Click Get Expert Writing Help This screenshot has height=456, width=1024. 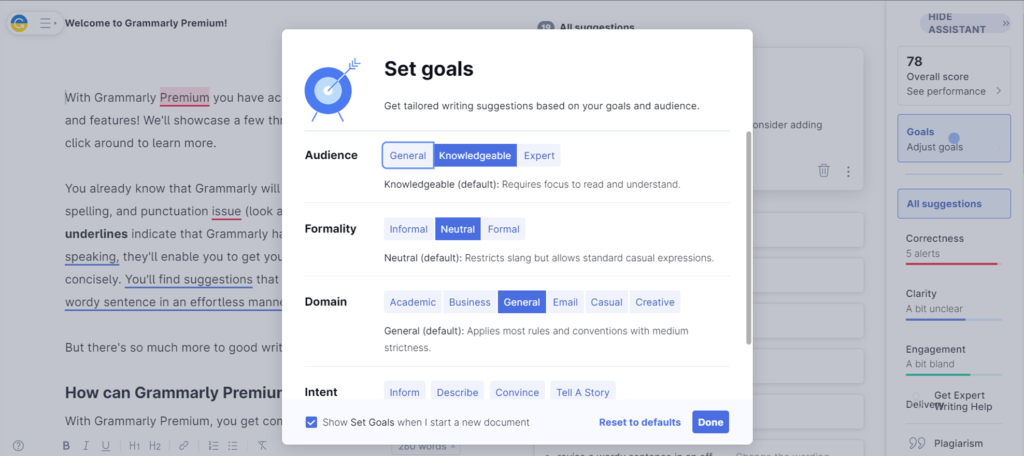[963, 401]
